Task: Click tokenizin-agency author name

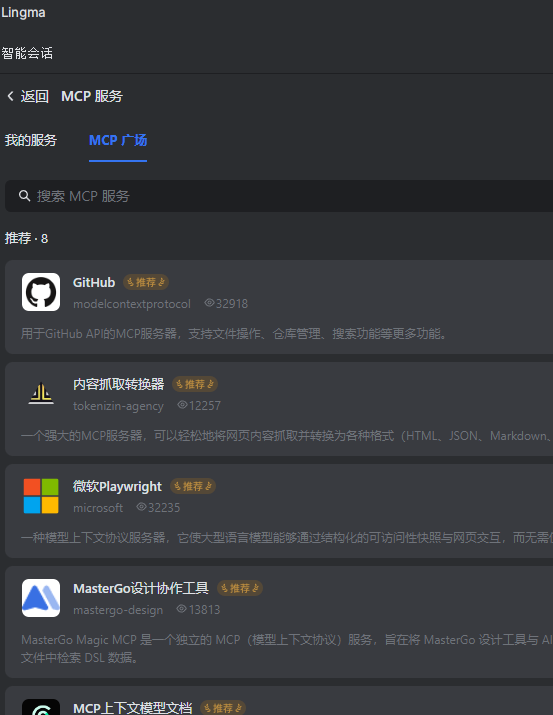Action: tap(118, 406)
